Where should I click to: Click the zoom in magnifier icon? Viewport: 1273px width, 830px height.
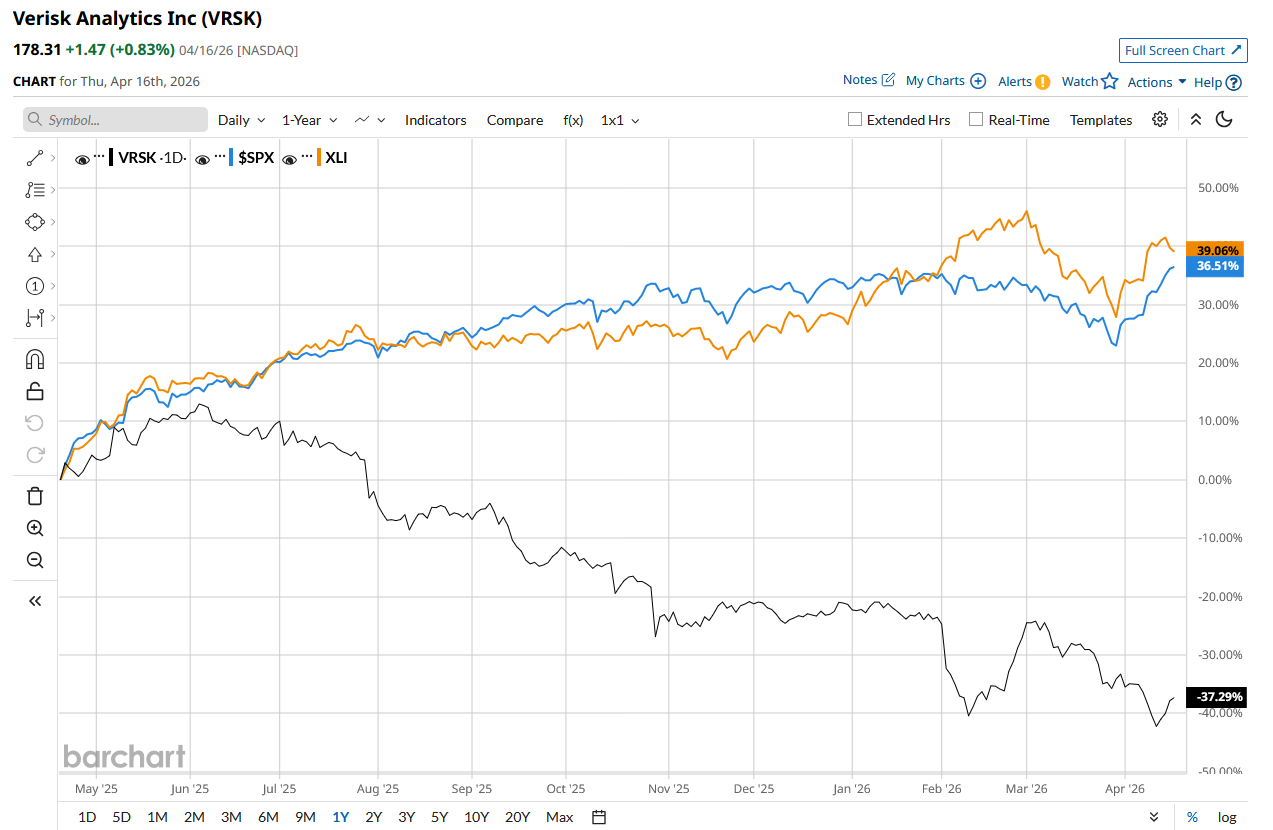pos(35,528)
